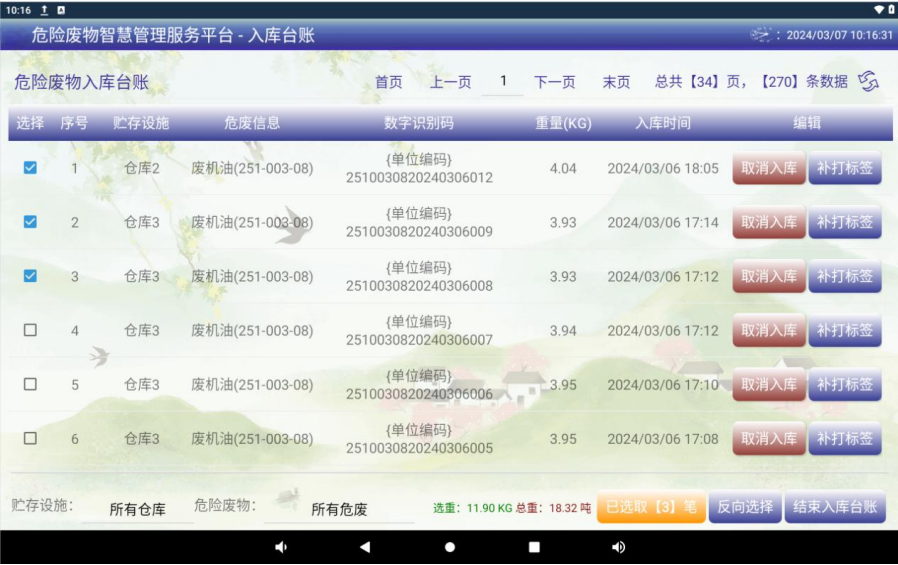Click the page number input field
The image size is (898, 565).
(503, 81)
